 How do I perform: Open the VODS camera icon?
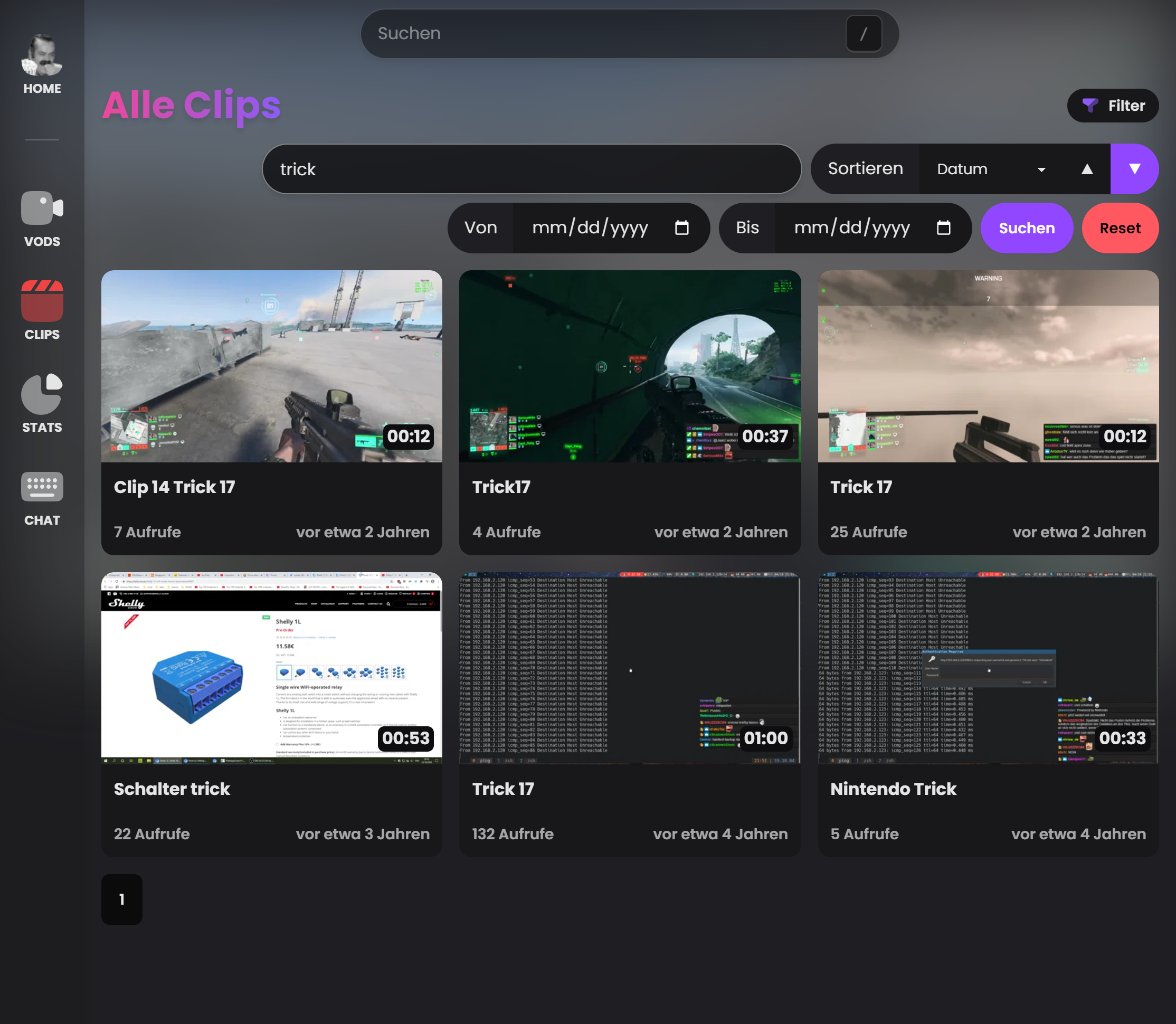42,208
